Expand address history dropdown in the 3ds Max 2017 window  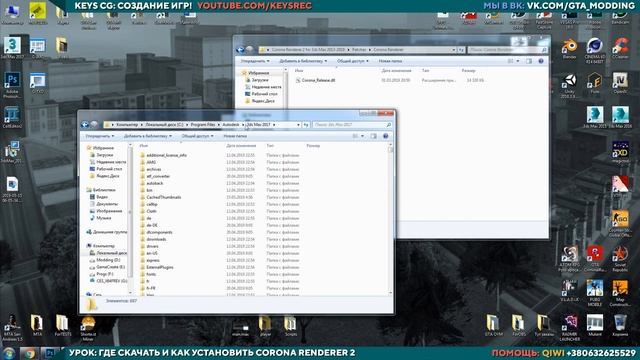[298, 124]
